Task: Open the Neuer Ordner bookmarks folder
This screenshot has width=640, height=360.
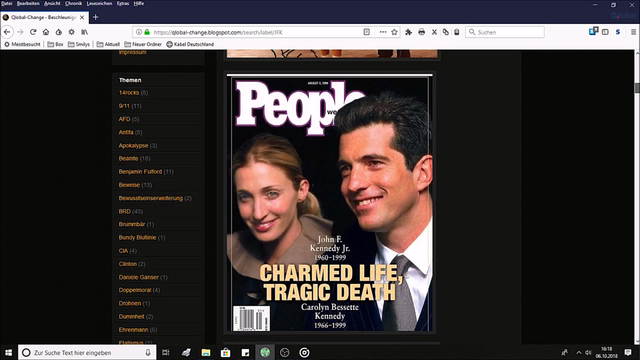Action: pyautogui.click(x=143, y=44)
